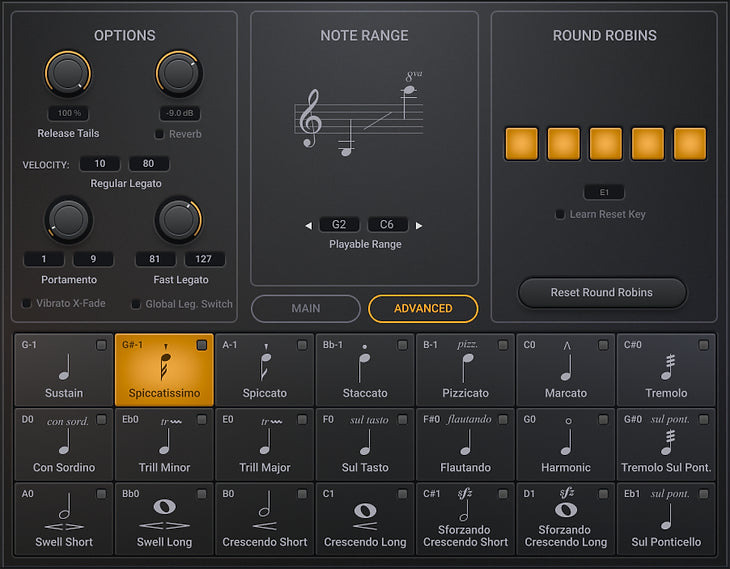This screenshot has height=569, width=730.
Task: Select the Harmonic articulation
Action: coord(566,445)
